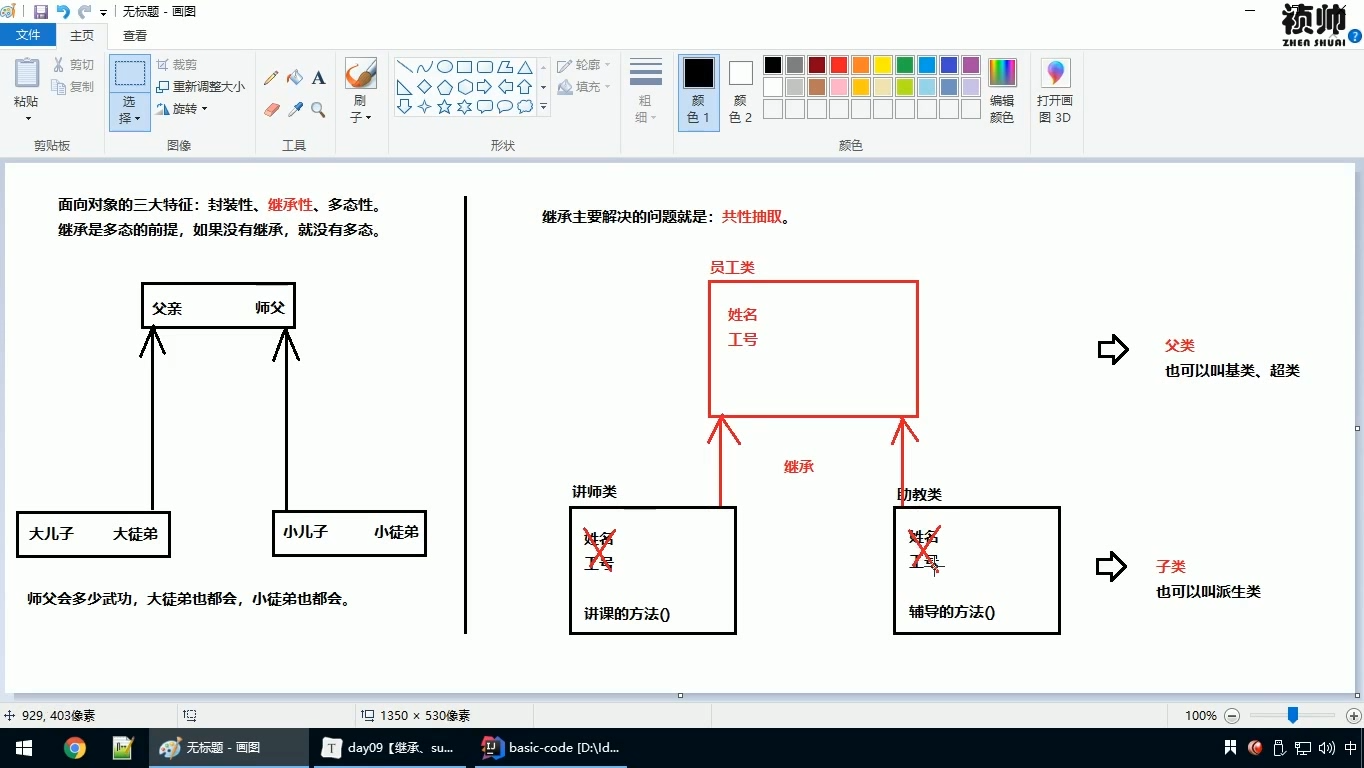
Task: Pick the curve shape
Action: tap(425, 68)
